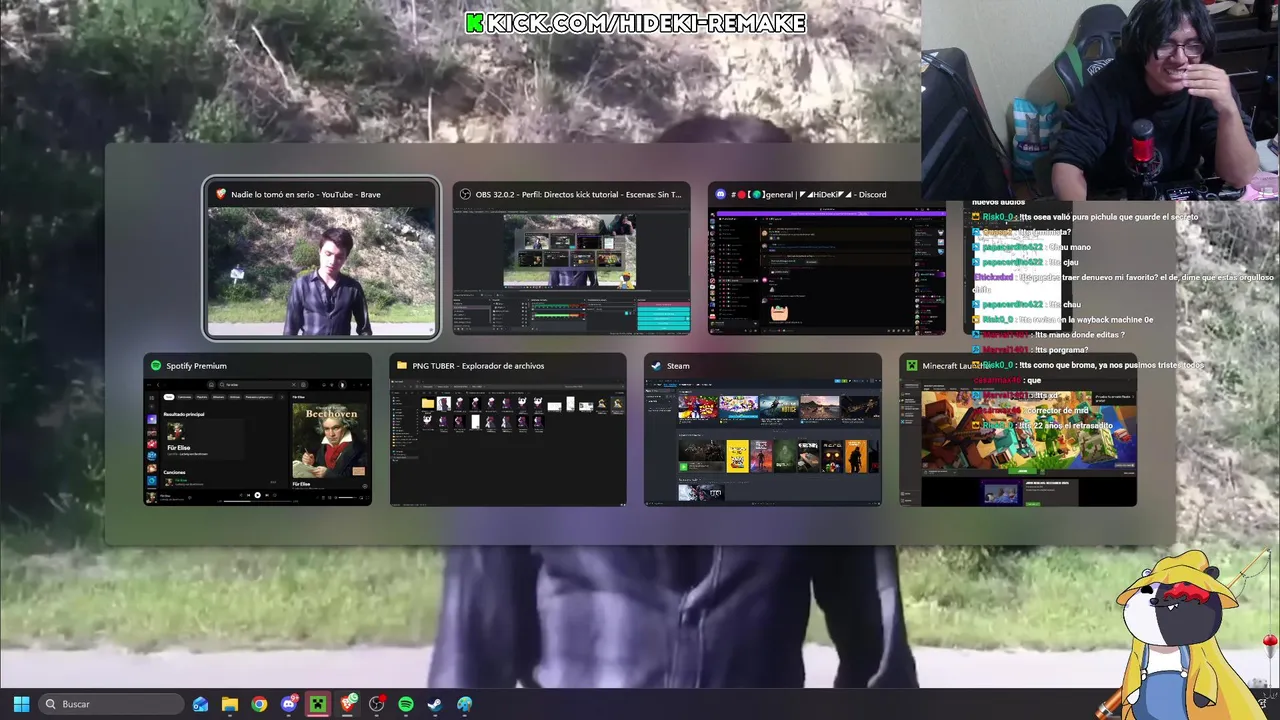Open File Explorer from the taskbar

coord(230,704)
